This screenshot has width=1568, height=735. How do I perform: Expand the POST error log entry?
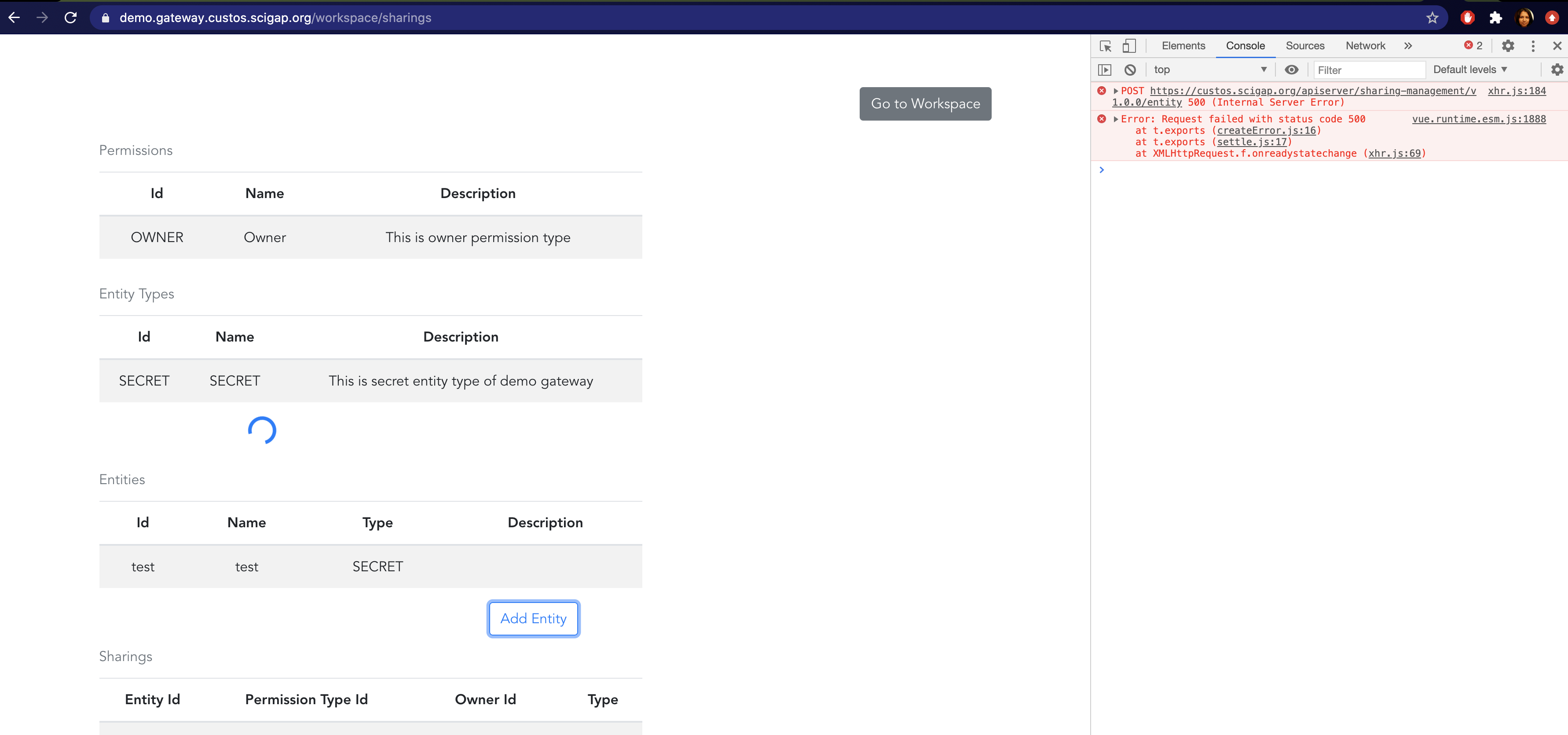1115,91
